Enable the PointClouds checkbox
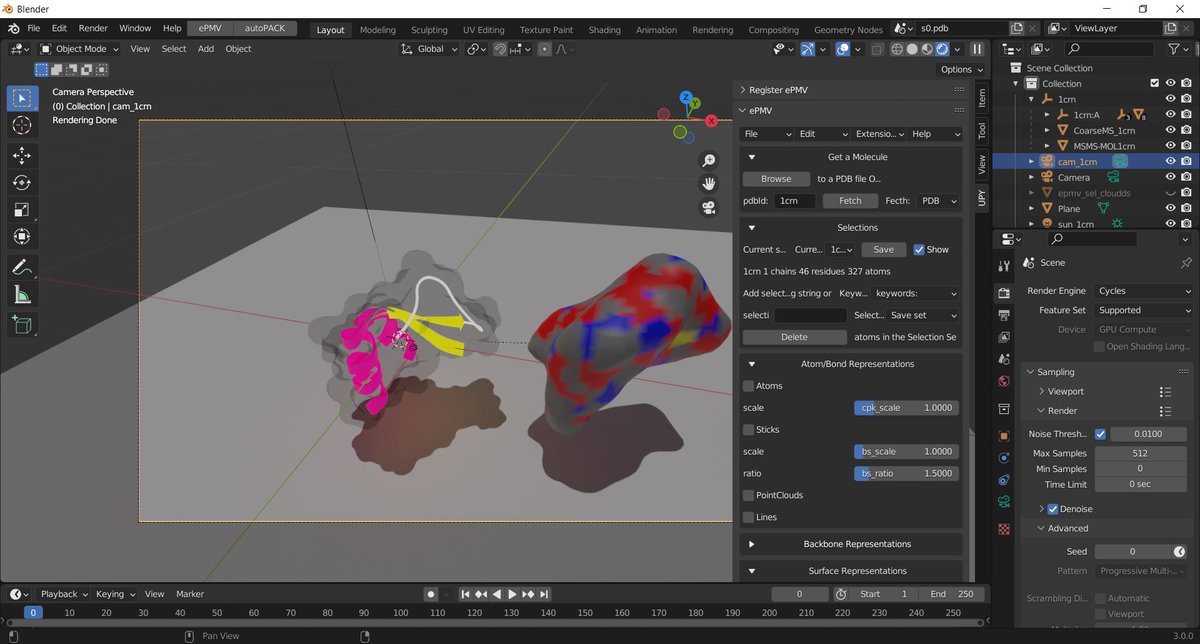The height and width of the screenshot is (644, 1200). pyautogui.click(x=748, y=496)
